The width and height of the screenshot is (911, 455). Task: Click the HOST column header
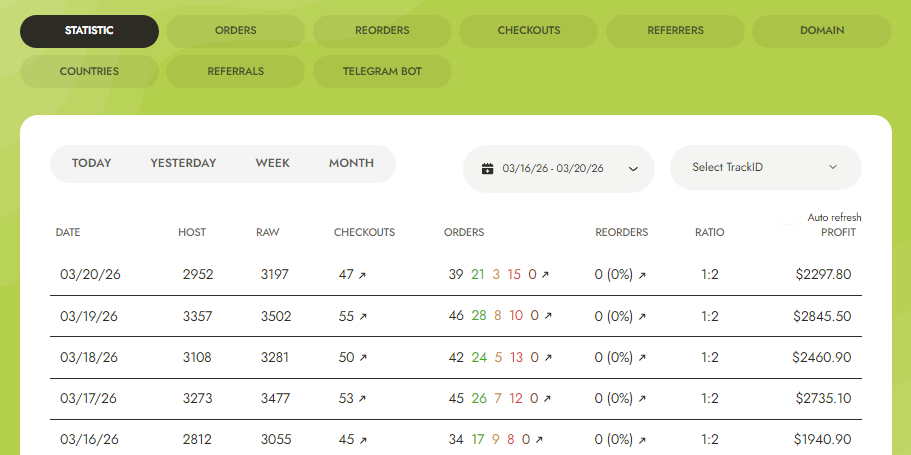tap(192, 232)
